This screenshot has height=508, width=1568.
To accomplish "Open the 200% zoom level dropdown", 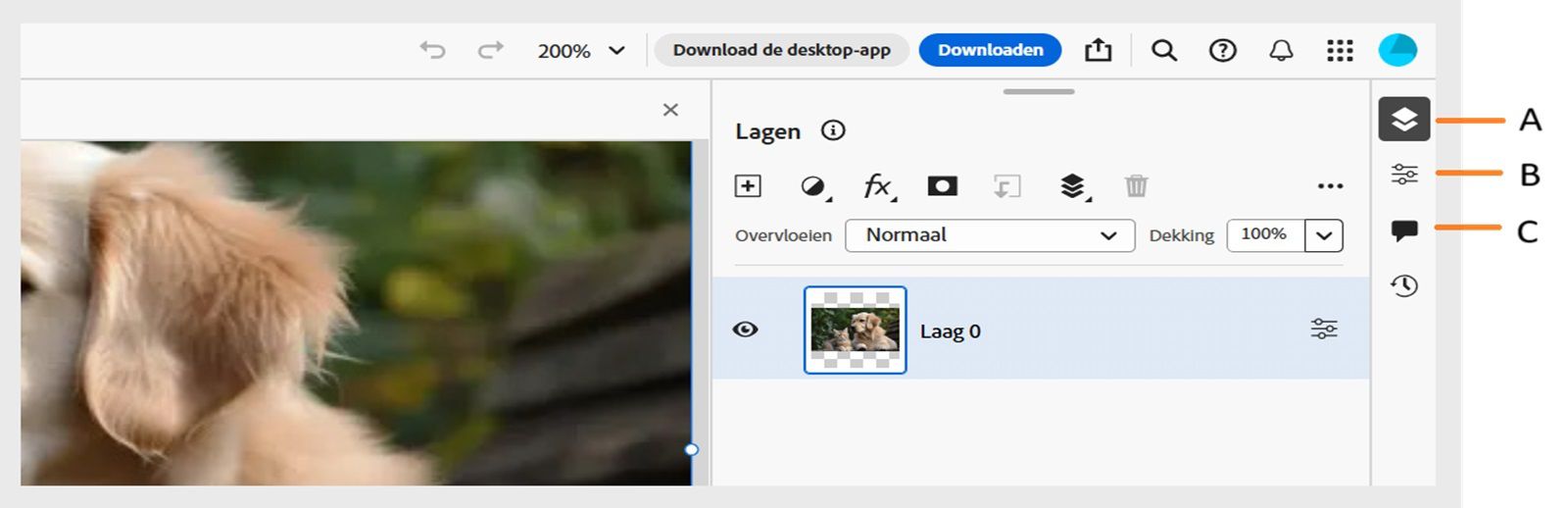I will coord(581,51).
